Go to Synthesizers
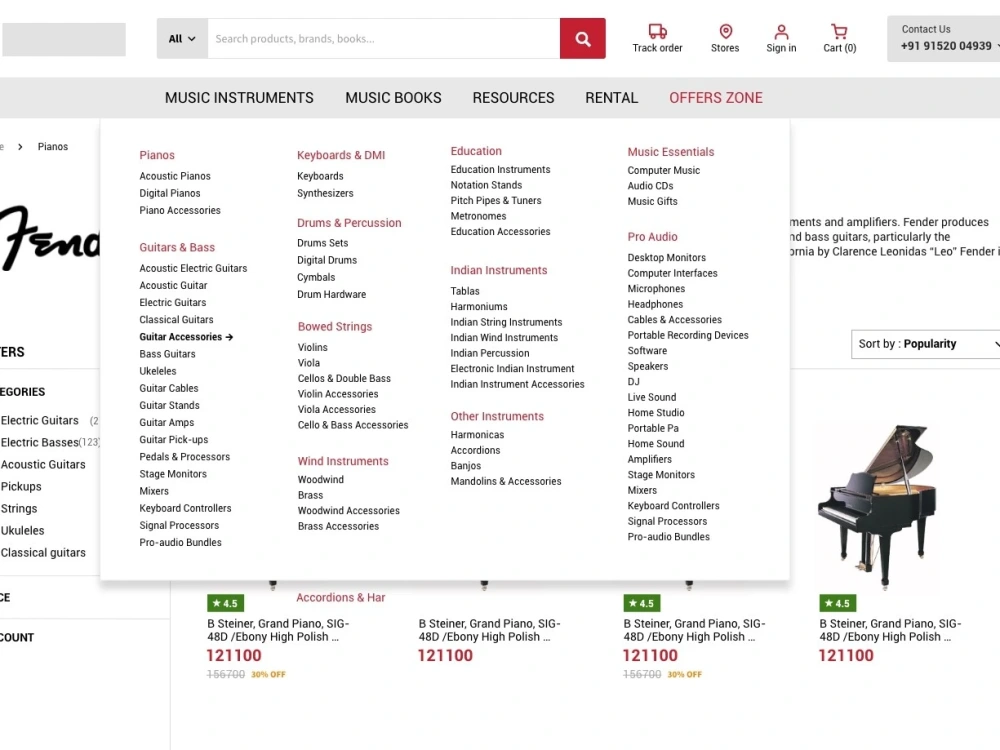1000x750 pixels. (x=325, y=193)
